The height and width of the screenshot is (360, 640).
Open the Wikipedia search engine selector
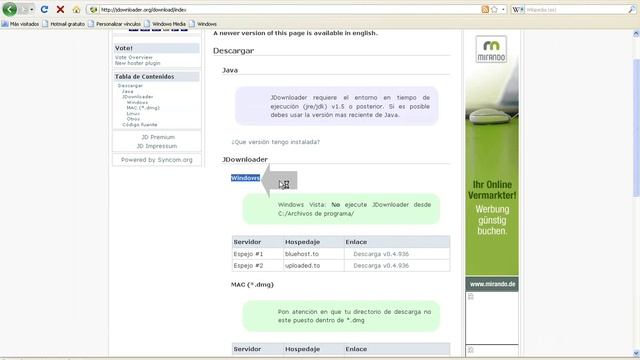[518, 9]
